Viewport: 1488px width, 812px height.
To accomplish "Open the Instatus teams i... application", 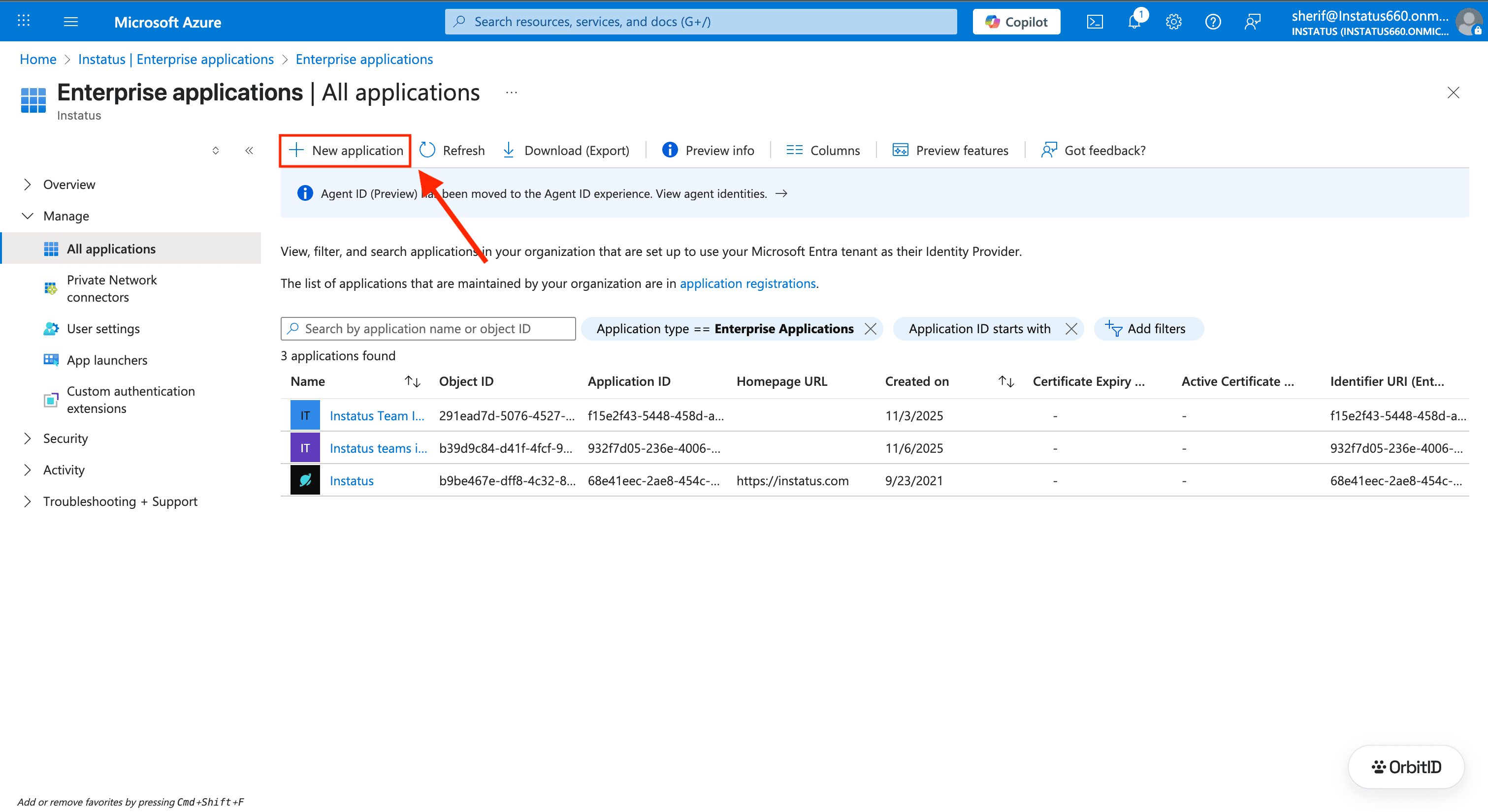I will (378, 448).
